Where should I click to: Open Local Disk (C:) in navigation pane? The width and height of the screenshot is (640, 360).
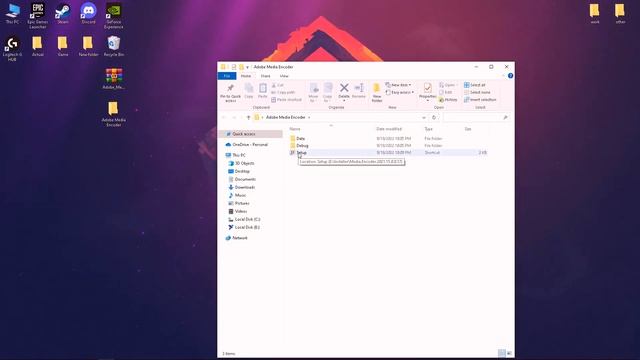click(x=247, y=220)
